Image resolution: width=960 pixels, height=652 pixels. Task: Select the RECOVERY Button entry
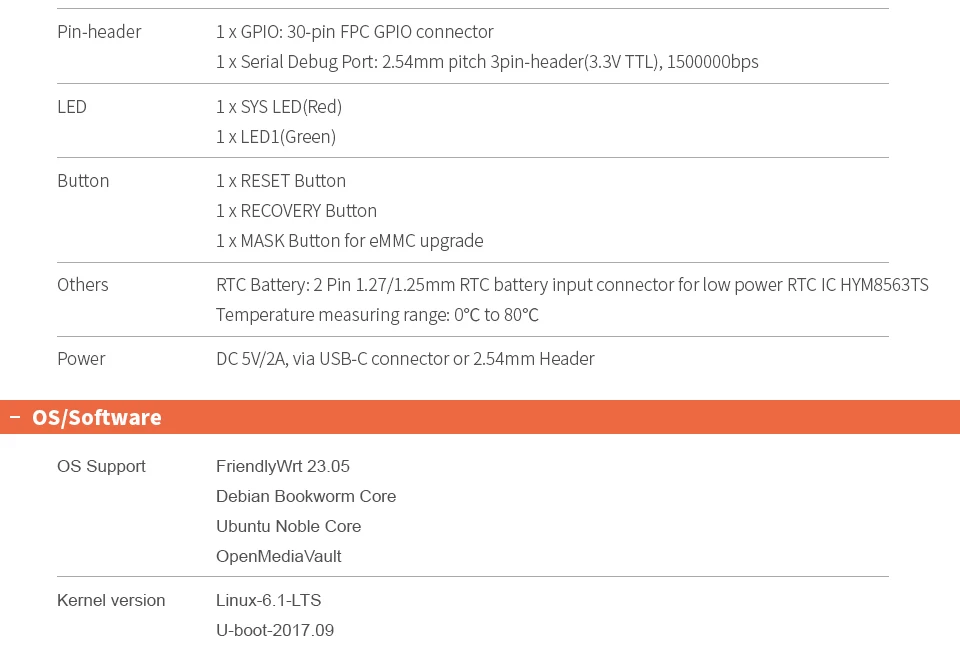(x=296, y=211)
